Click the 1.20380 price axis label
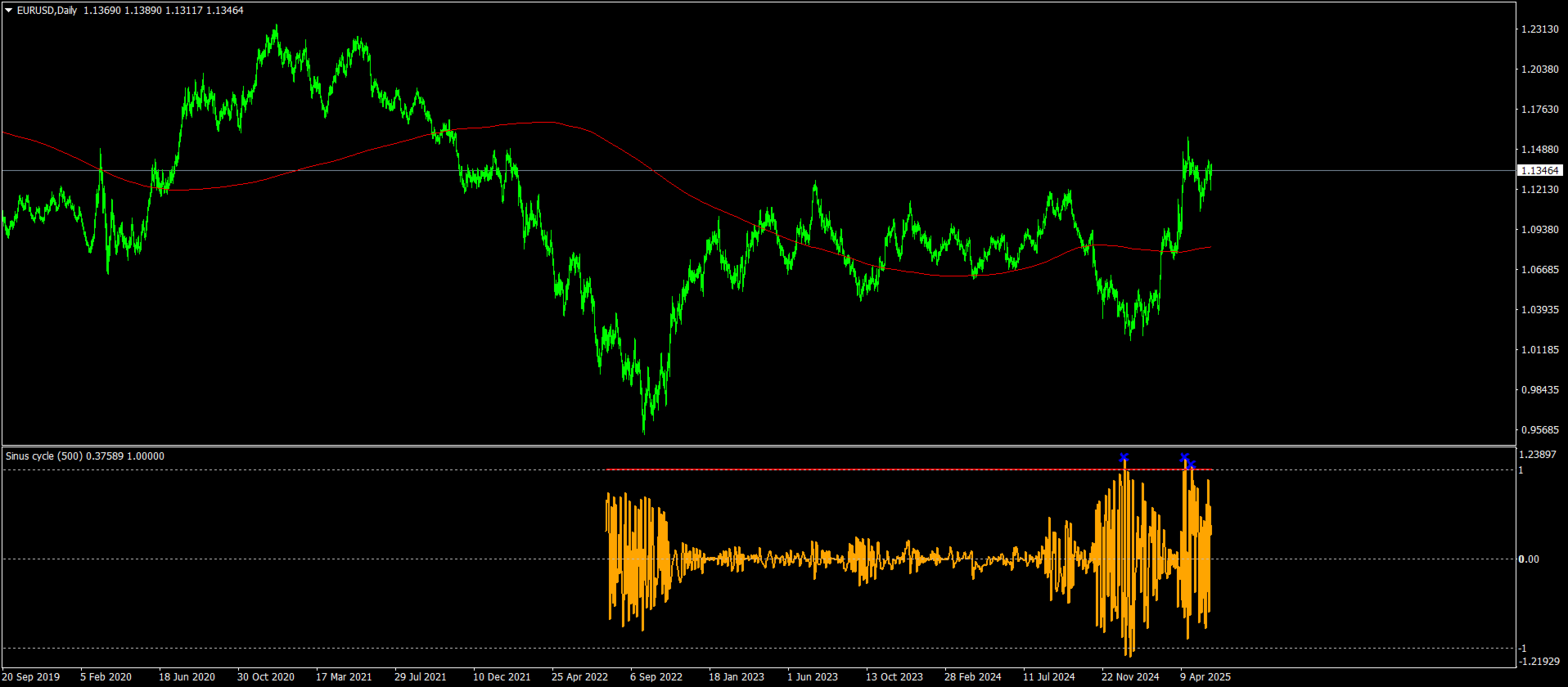The width and height of the screenshot is (1568, 687). pos(1539,70)
